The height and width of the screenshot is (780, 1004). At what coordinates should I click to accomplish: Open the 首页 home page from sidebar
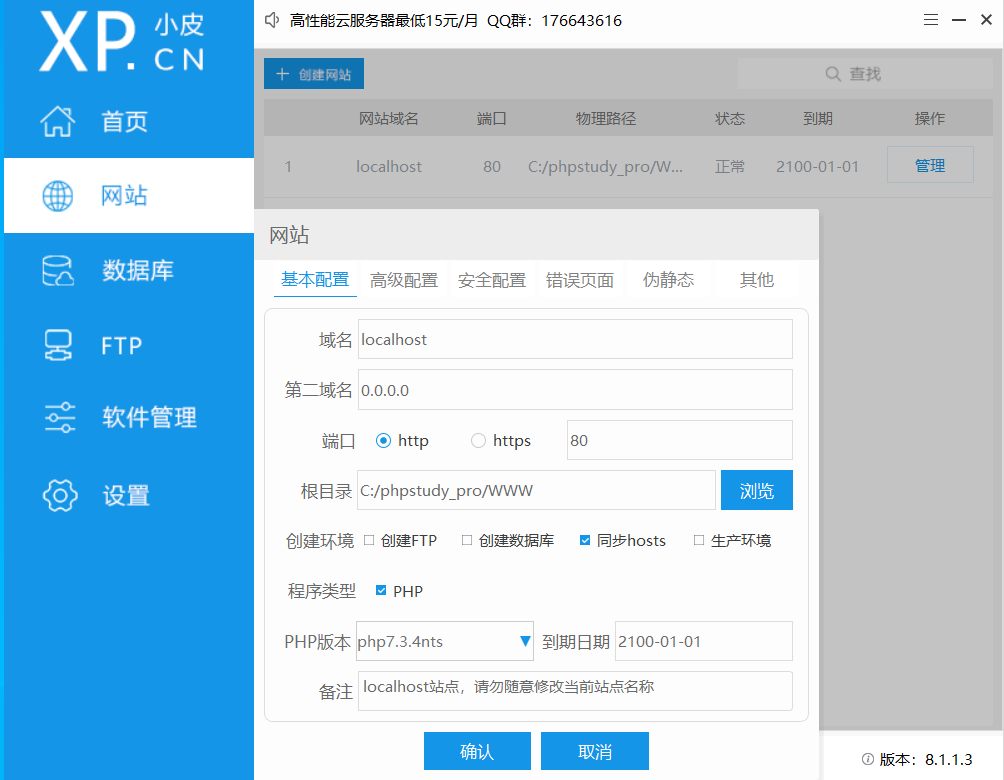[96, 121]
